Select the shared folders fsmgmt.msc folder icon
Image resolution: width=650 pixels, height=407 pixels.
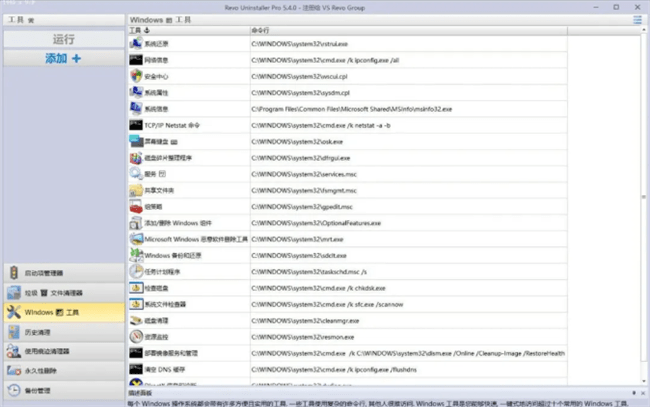pyautogui.click(x=136, y=190)
